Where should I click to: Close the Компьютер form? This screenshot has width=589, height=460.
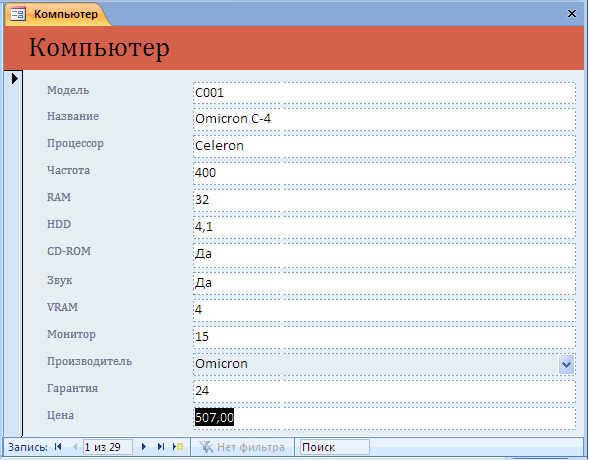click(572, 14)
